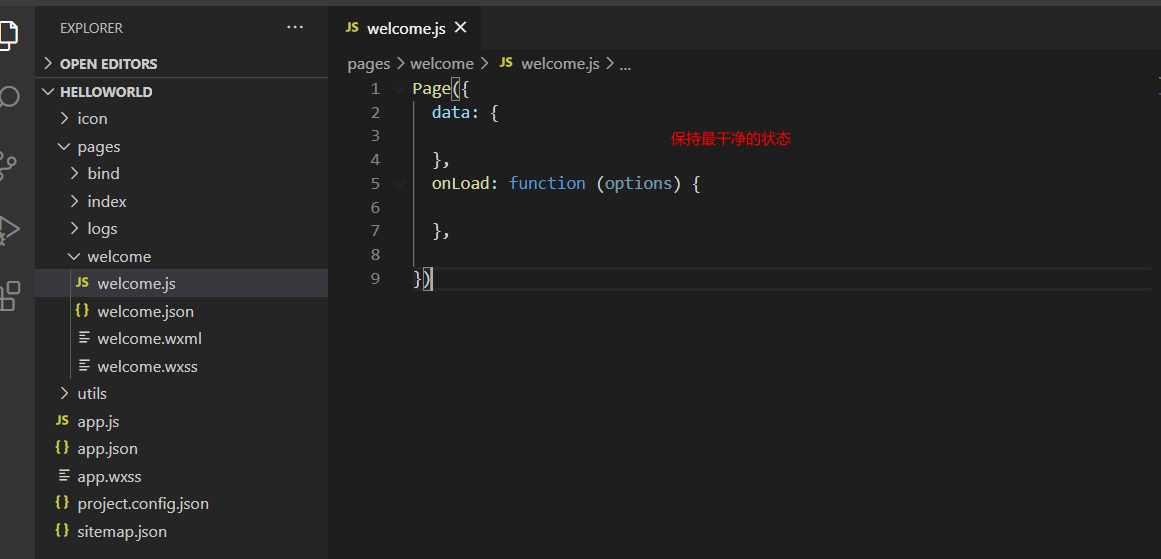Open the Extensions view
The height and width of the screenshot is (559, 1161).
click(x=8, y=295)
